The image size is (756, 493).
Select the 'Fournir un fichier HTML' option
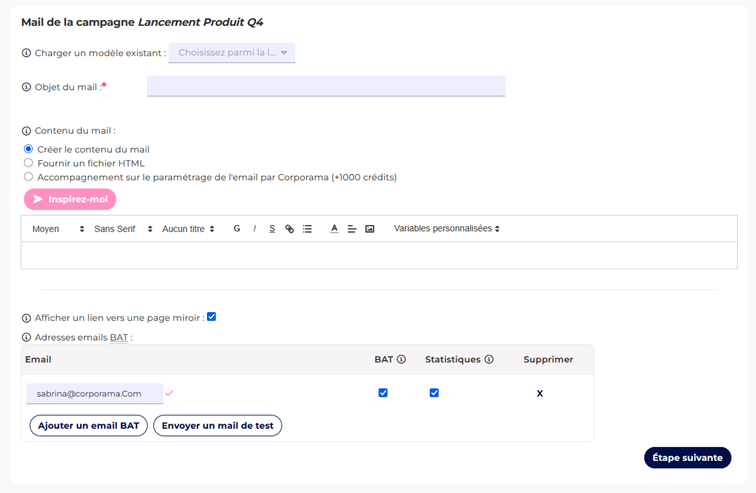pyautogui.click(x=28, y=163)
